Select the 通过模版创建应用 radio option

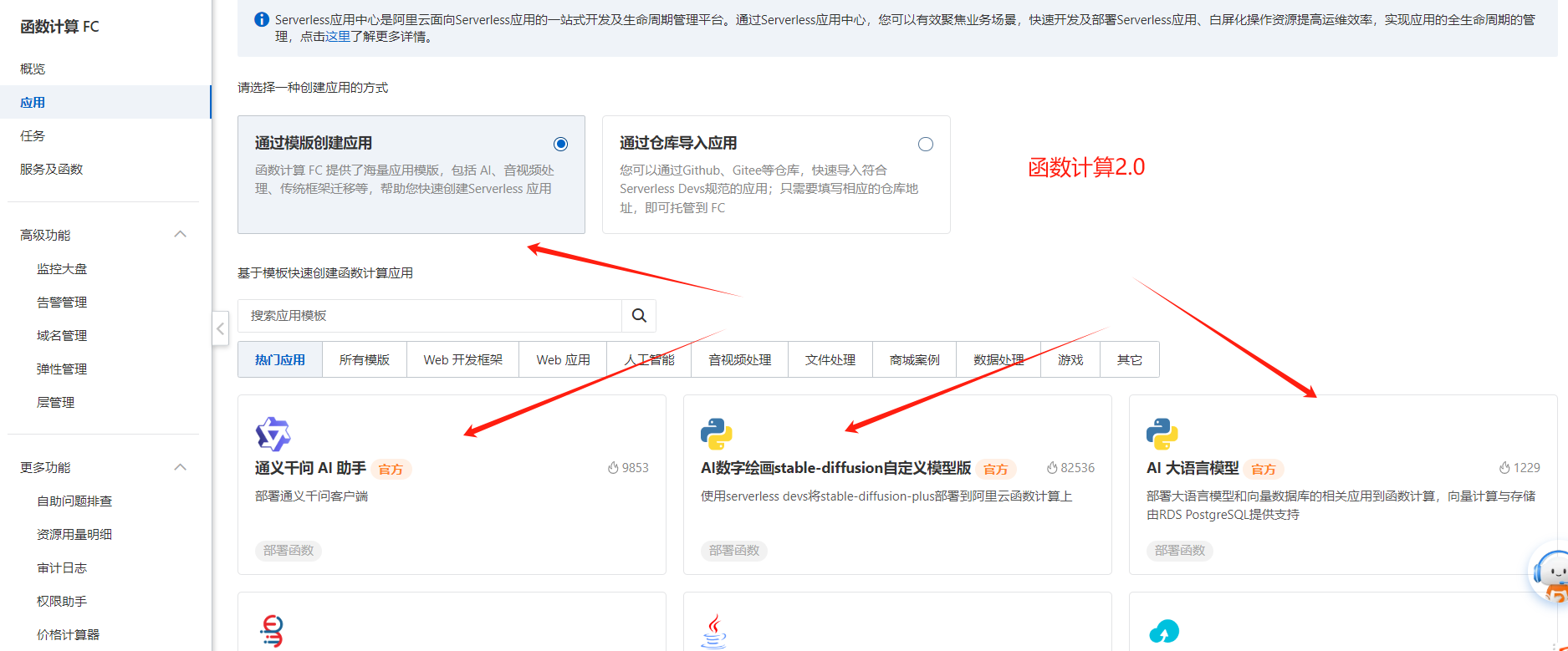pos(561,144)
